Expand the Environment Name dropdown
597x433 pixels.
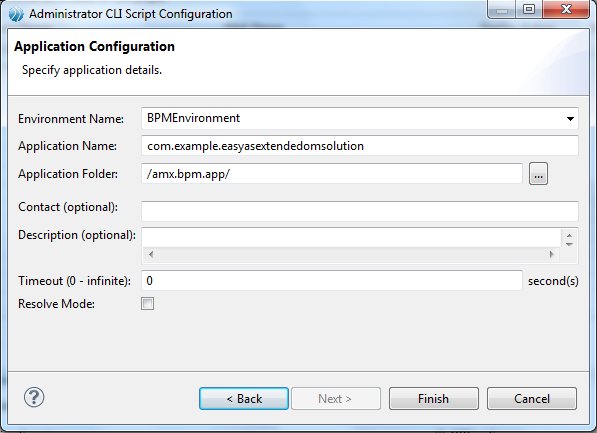coord(570,118)
